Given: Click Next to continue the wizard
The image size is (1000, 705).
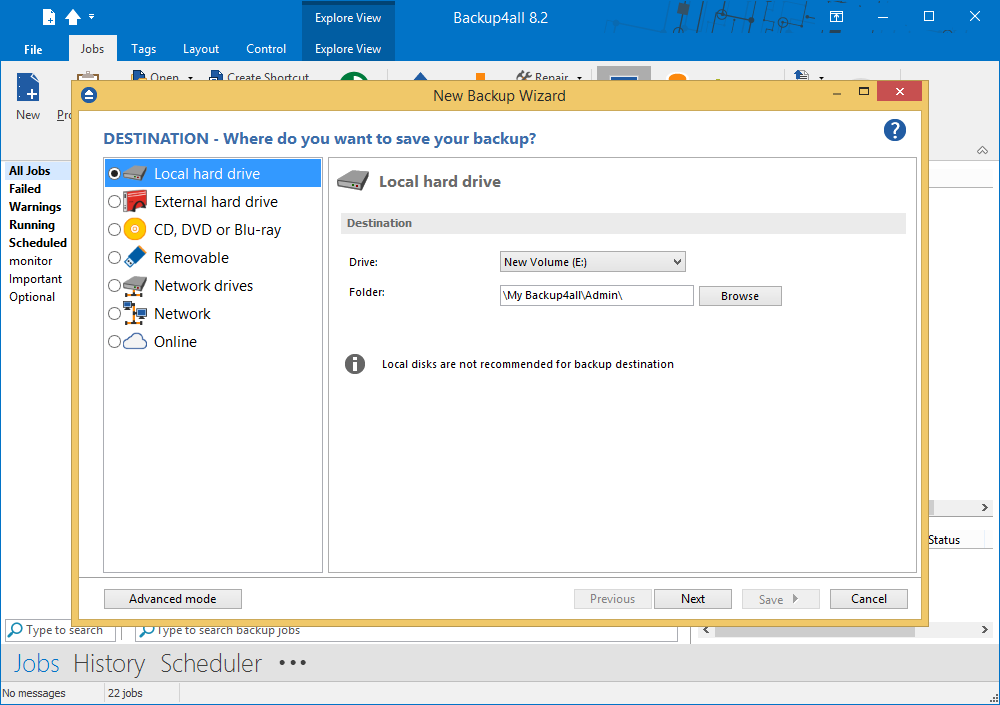Looking at the screenshot, I should tap(693, 599).
